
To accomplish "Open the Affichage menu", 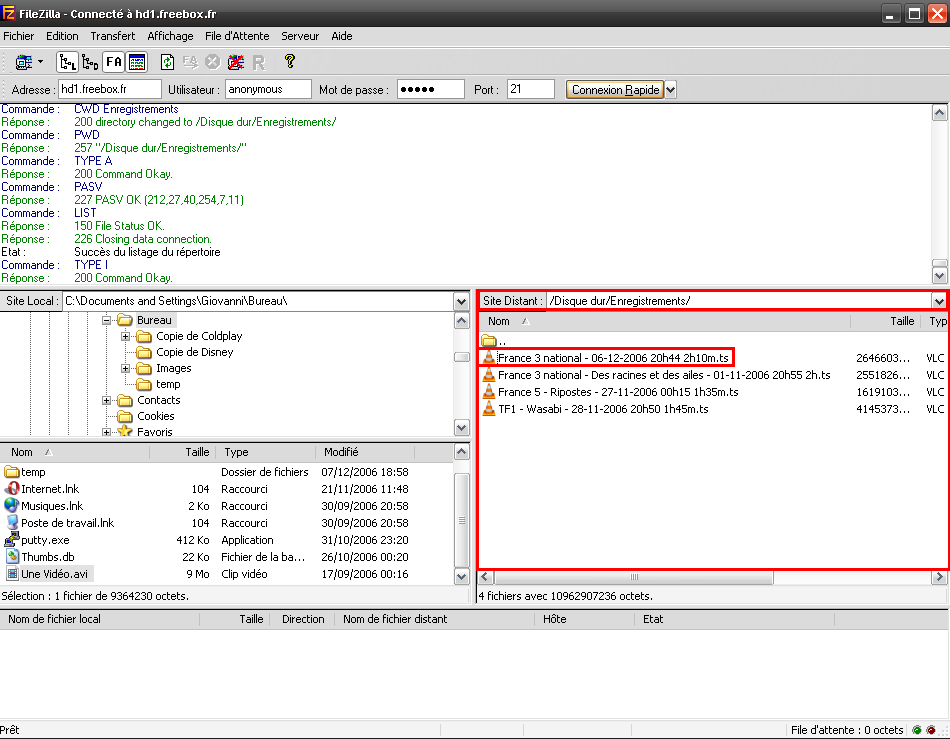I will (x=170, y=36).
